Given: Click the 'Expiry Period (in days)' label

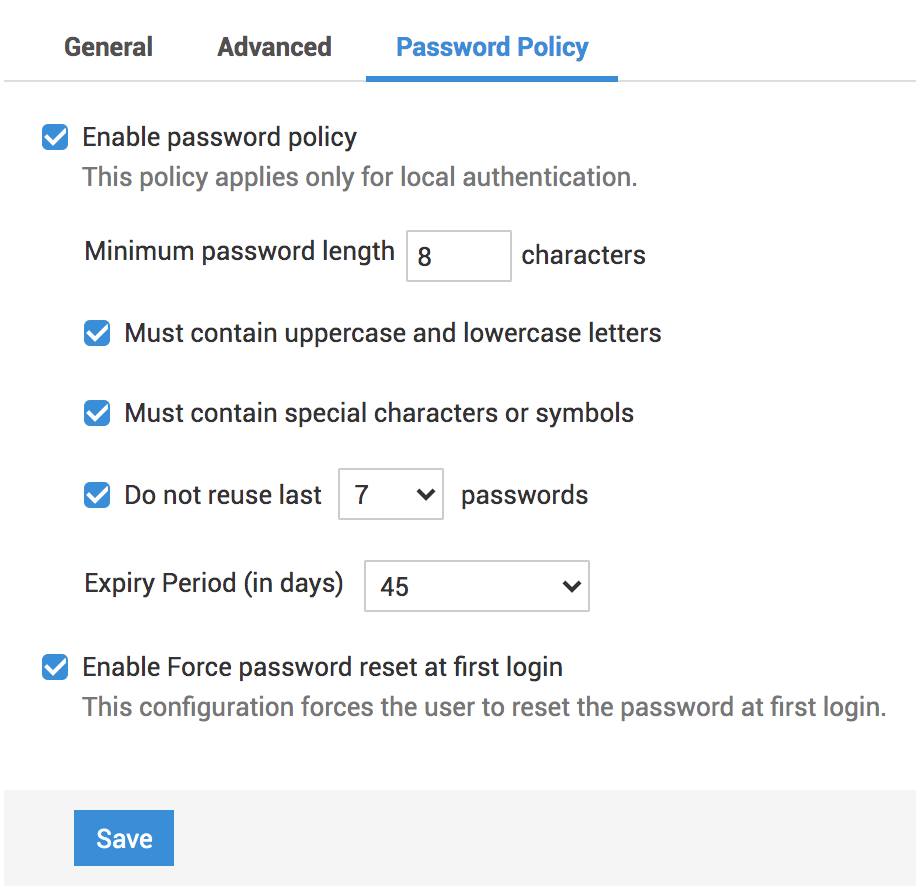Looking at the screenshot, I should pos(213,582).
